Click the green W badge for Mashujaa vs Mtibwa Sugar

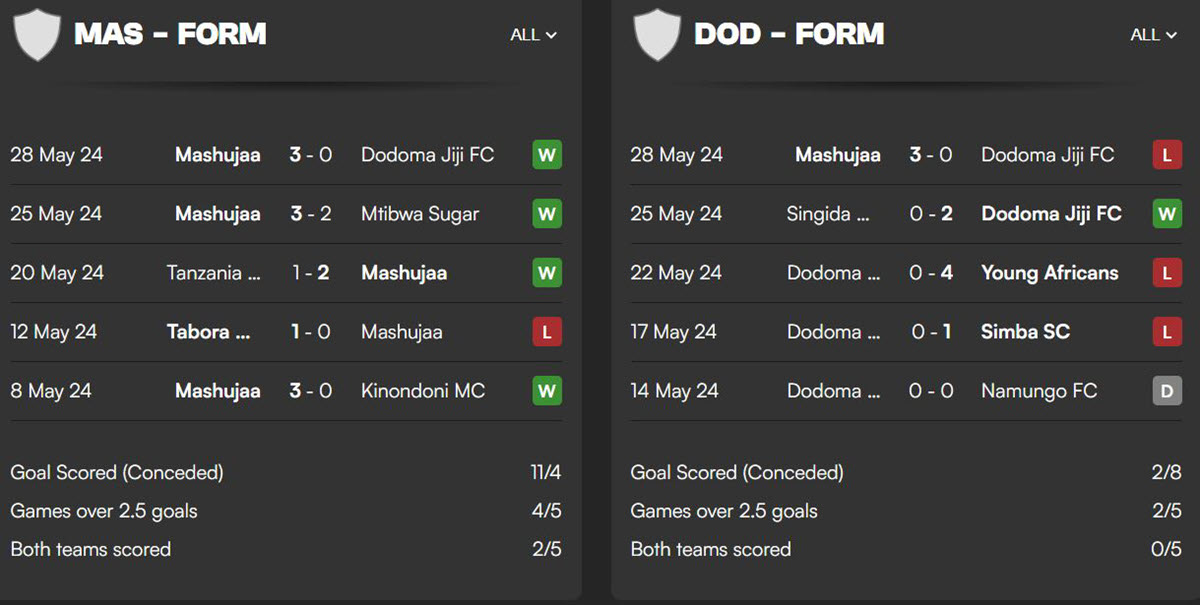[x=547, y=214]
